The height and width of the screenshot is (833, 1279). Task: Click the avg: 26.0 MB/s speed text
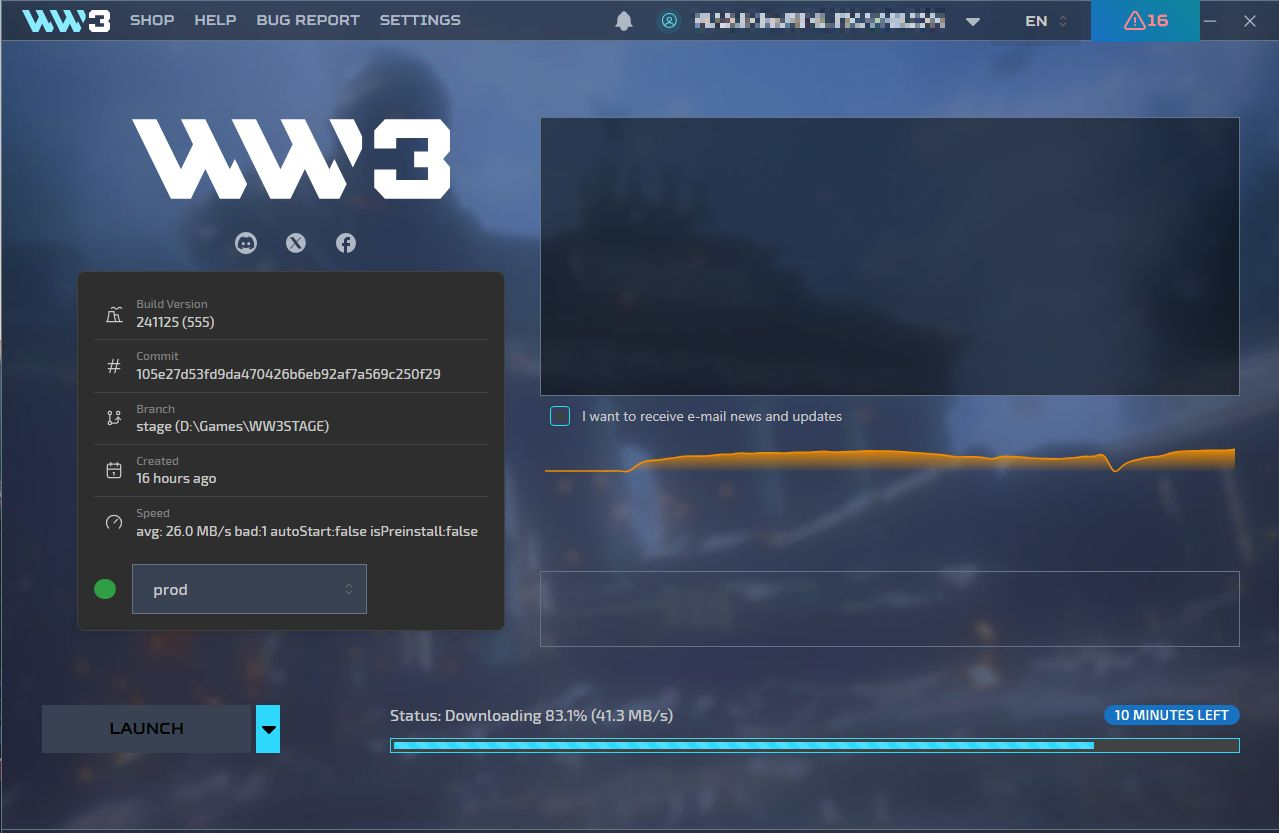tap(307, 531)
